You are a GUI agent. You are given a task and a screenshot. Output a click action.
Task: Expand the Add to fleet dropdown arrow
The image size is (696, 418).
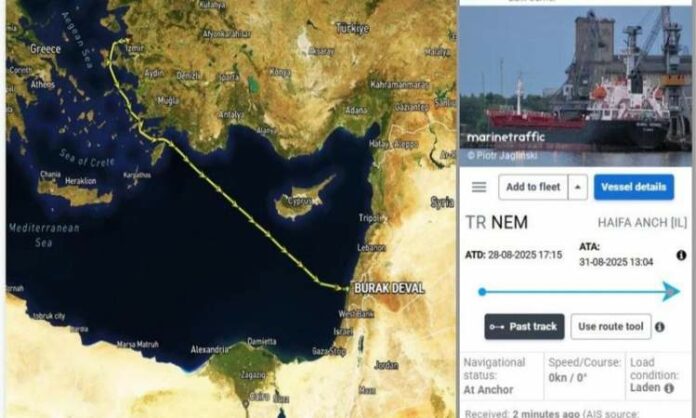tap(577, 187)
